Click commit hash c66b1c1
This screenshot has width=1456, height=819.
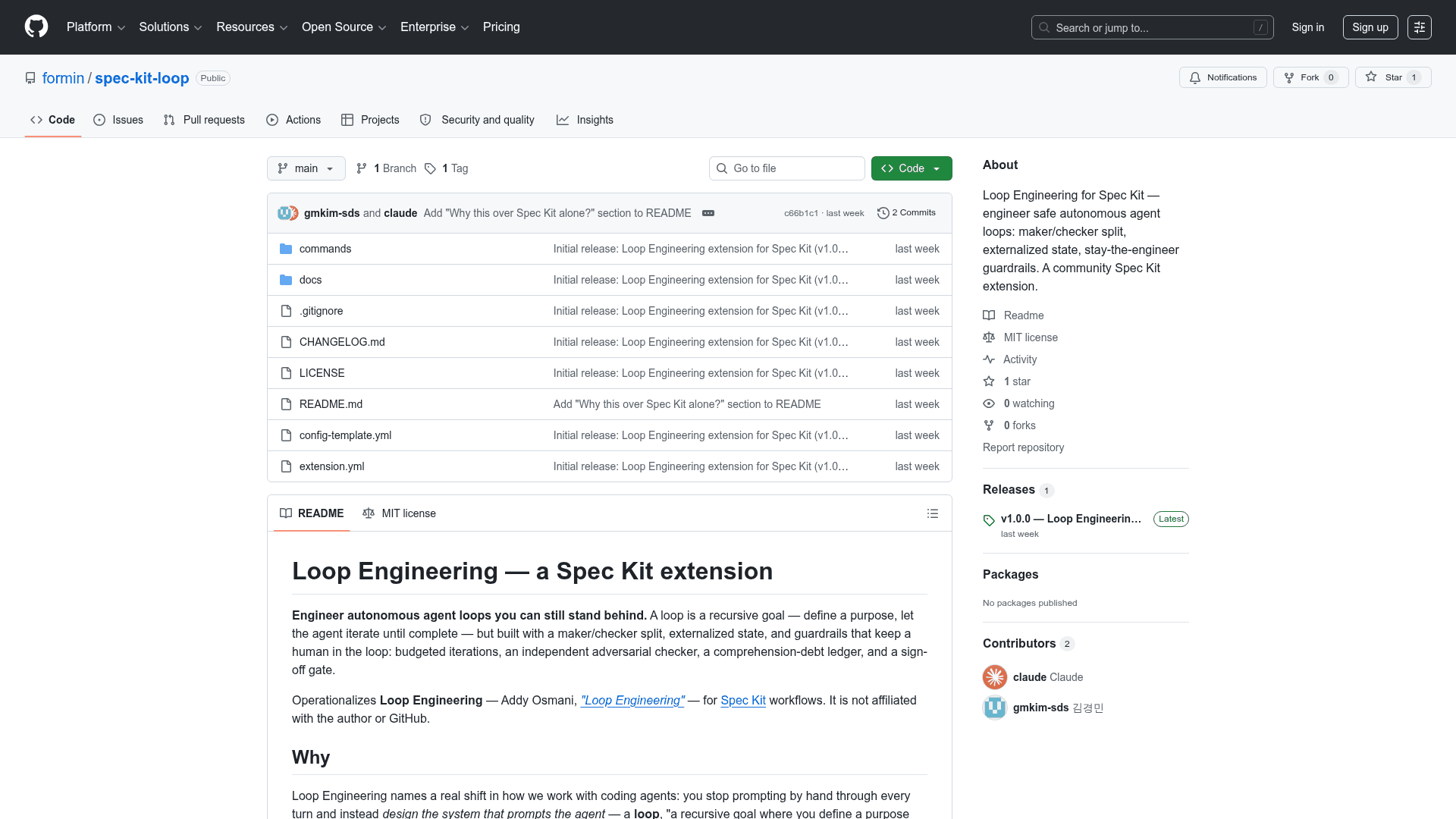coord(801,213)
